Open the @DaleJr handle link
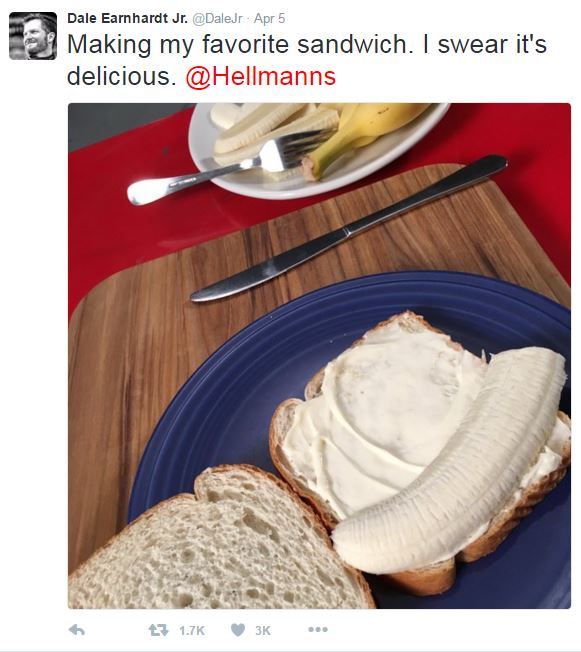Screen dimensions: 581x652 pyautogui.click(x=217, y=19)
